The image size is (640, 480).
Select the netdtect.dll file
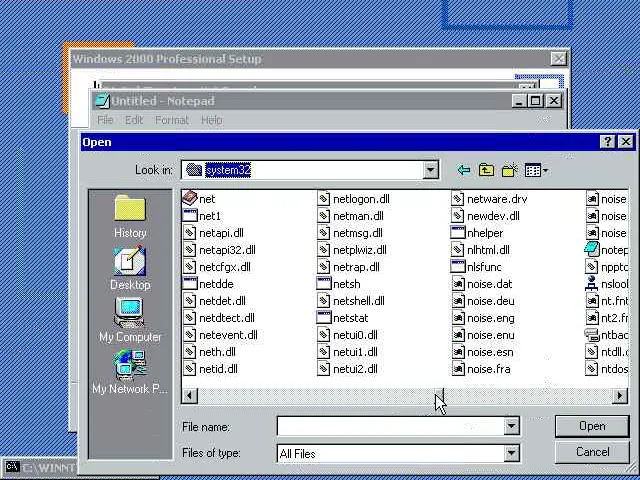tap(219, 318)
